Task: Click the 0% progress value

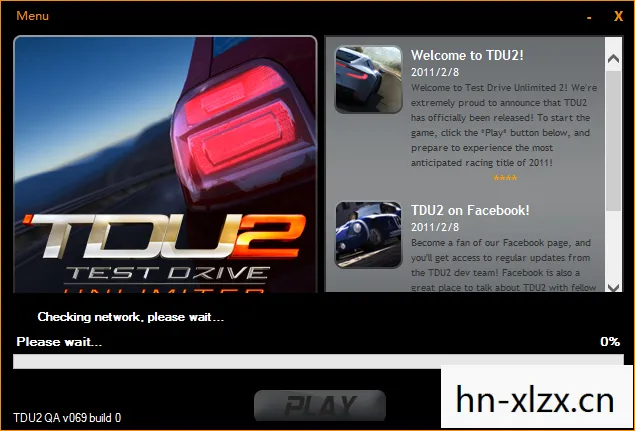Action: point(610,341)
